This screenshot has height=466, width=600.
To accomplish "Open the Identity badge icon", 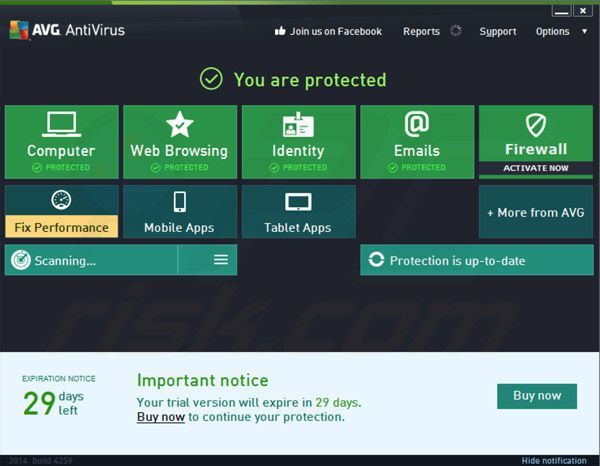I will [298, 124].
